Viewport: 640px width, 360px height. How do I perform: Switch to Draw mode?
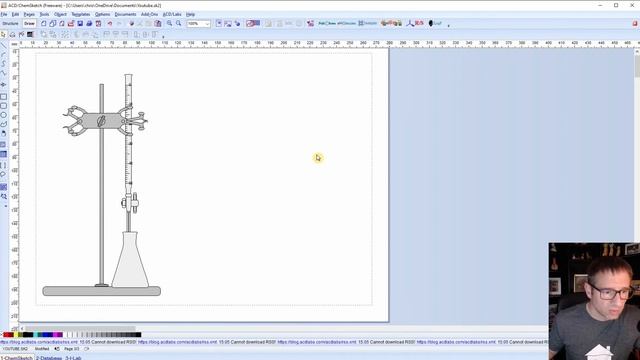[29, 24]
